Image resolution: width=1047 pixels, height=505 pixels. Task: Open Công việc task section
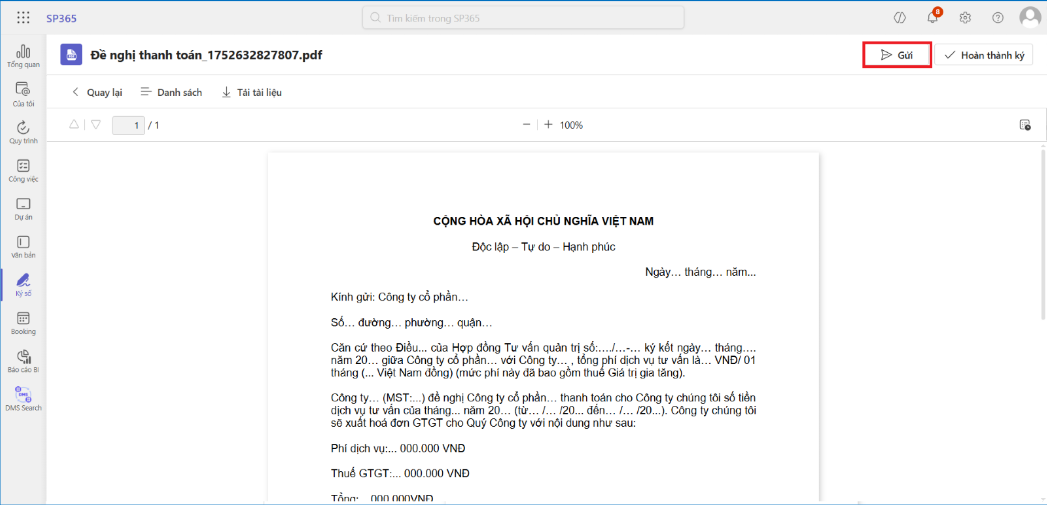tap(22, 171)
